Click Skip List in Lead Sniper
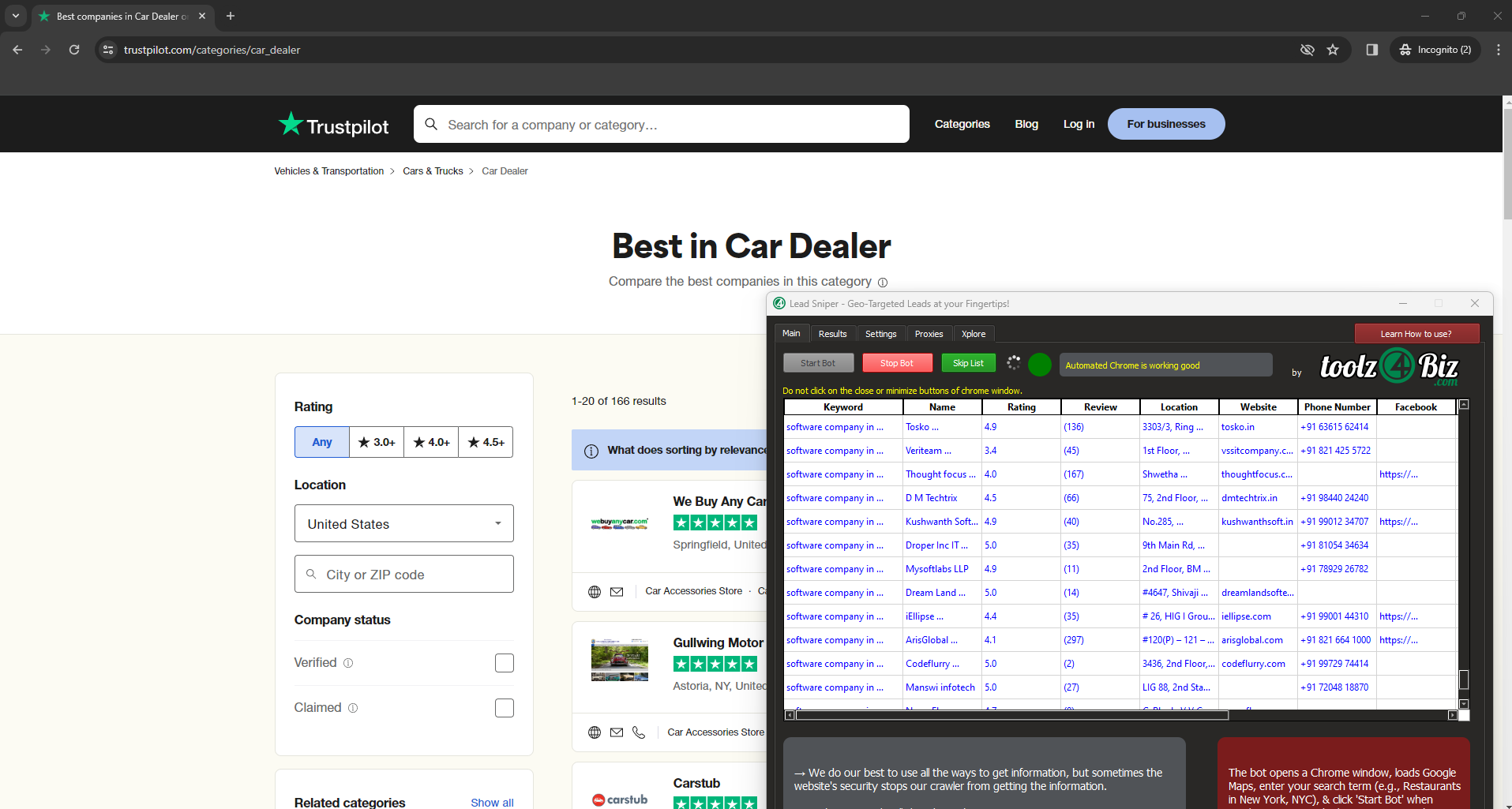This screenshot has width=1512, height=809. click(x=968, y=363)
